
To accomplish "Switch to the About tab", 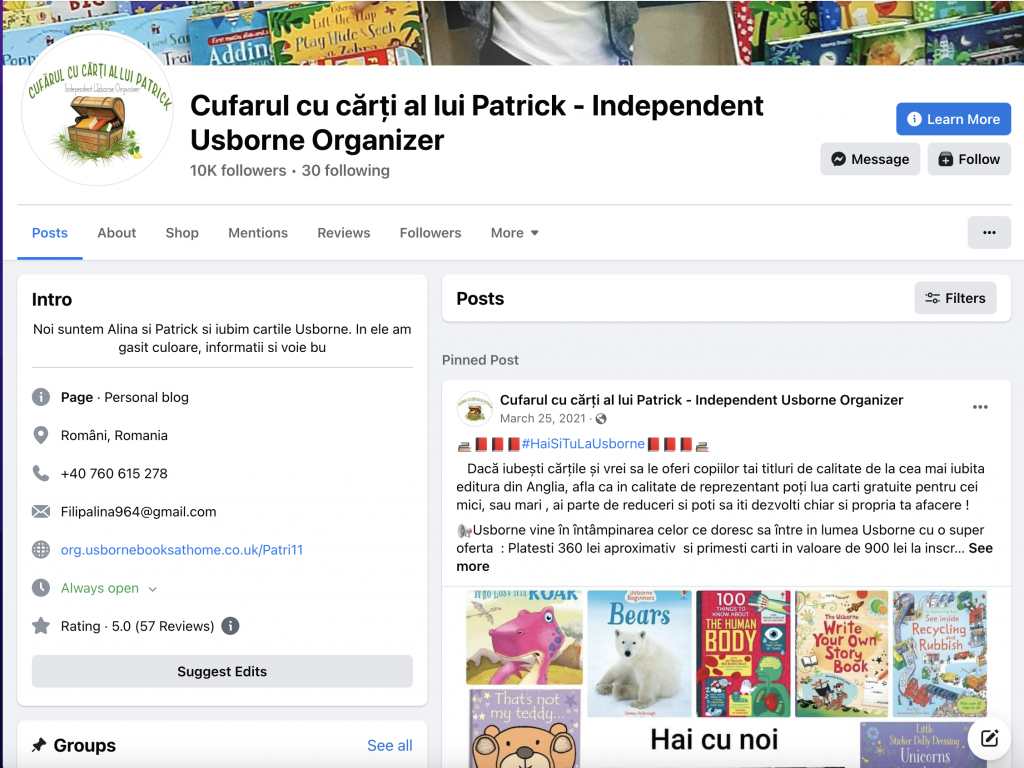I will tap(117, 232).
